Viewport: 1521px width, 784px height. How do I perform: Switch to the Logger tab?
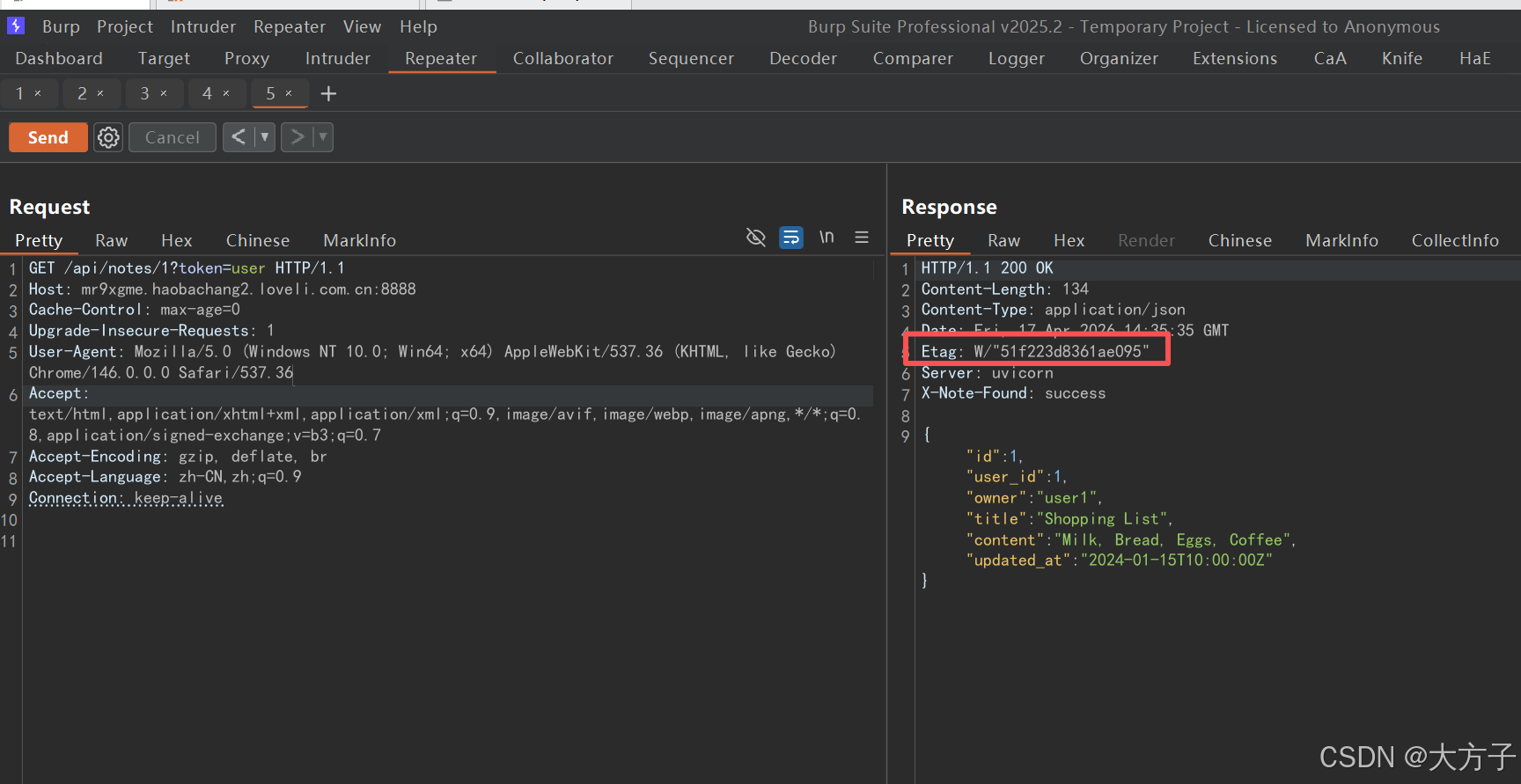click(x=1017, y=58)
